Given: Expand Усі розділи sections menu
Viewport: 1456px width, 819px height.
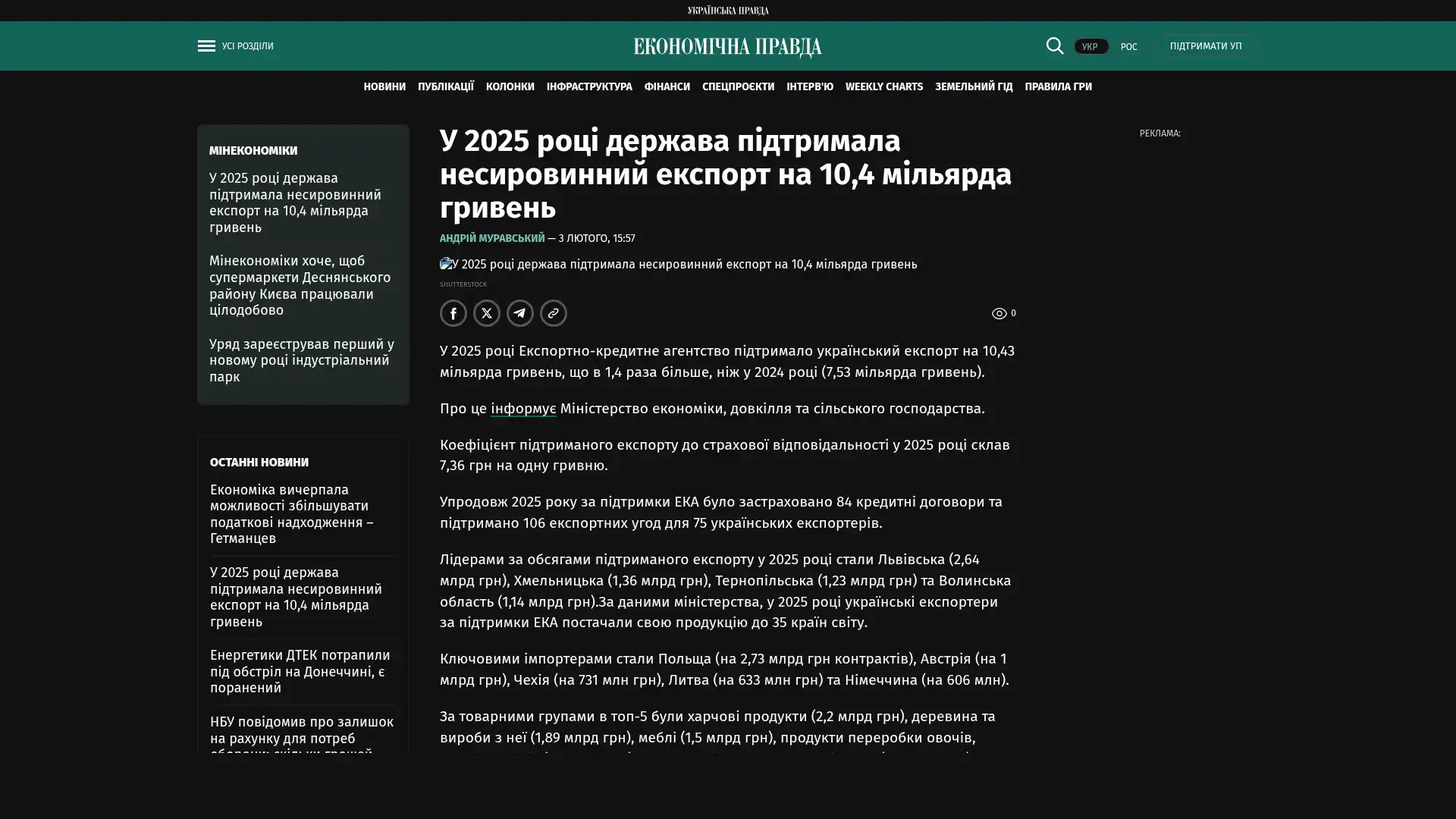Looking at the screenshot, I should (247, 46).
